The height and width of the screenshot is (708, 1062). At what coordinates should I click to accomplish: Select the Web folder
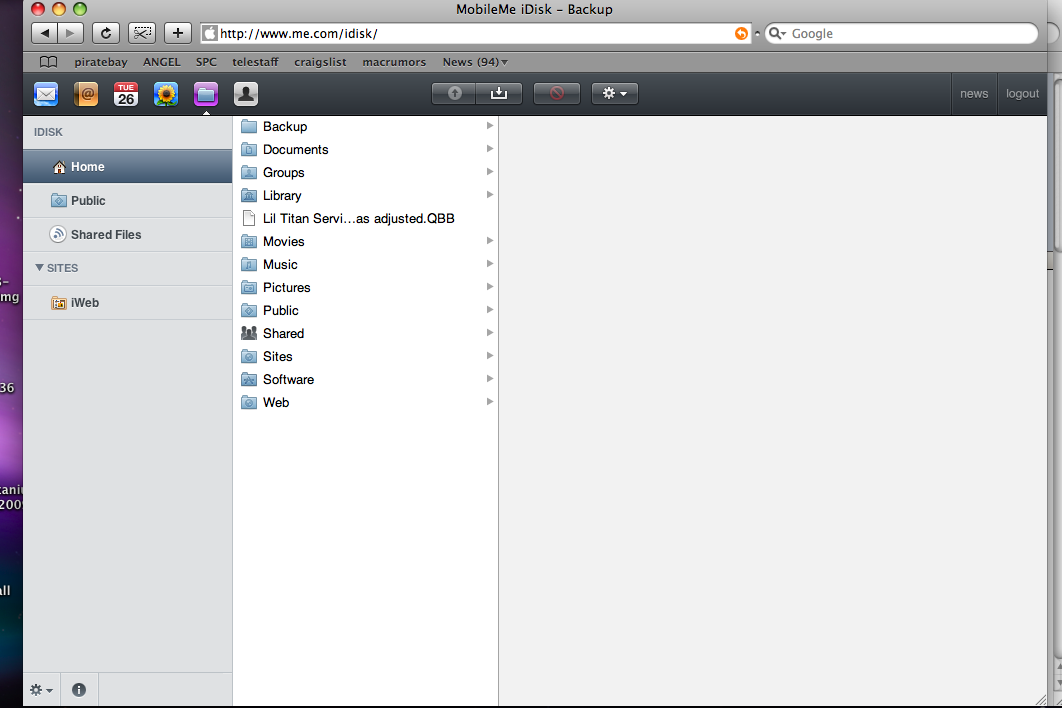click(366, 403)
